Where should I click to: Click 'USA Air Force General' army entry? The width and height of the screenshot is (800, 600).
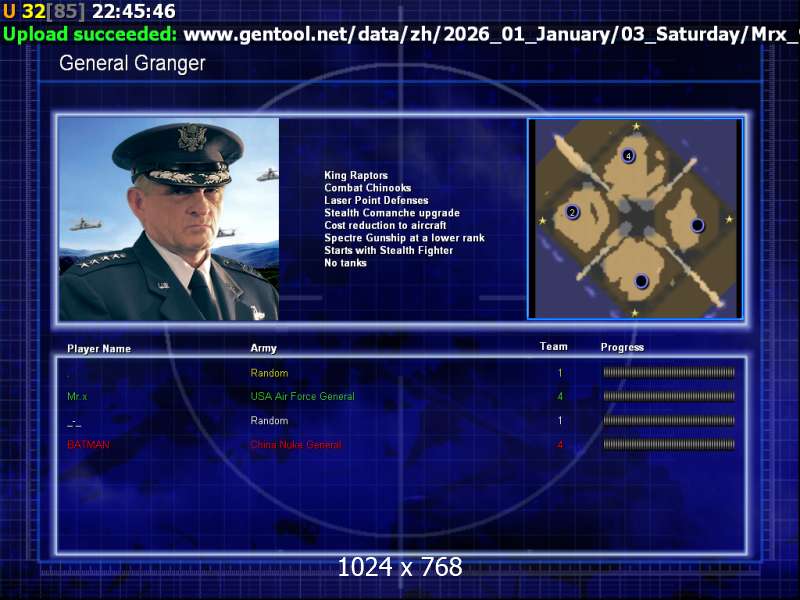(x=303, y=396)
